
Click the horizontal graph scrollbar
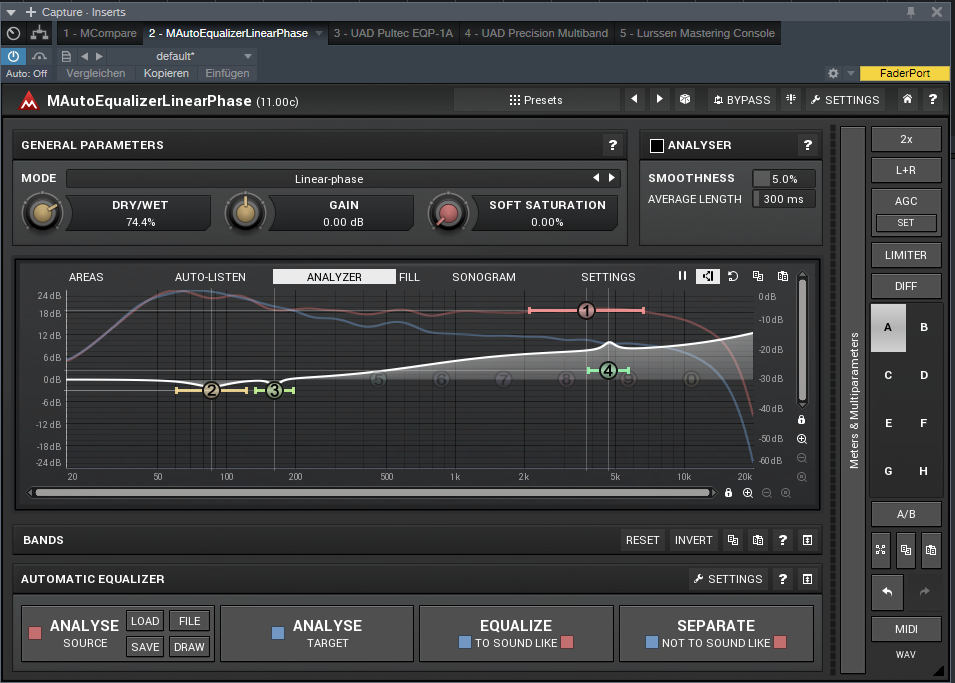[x=372, y=492]
